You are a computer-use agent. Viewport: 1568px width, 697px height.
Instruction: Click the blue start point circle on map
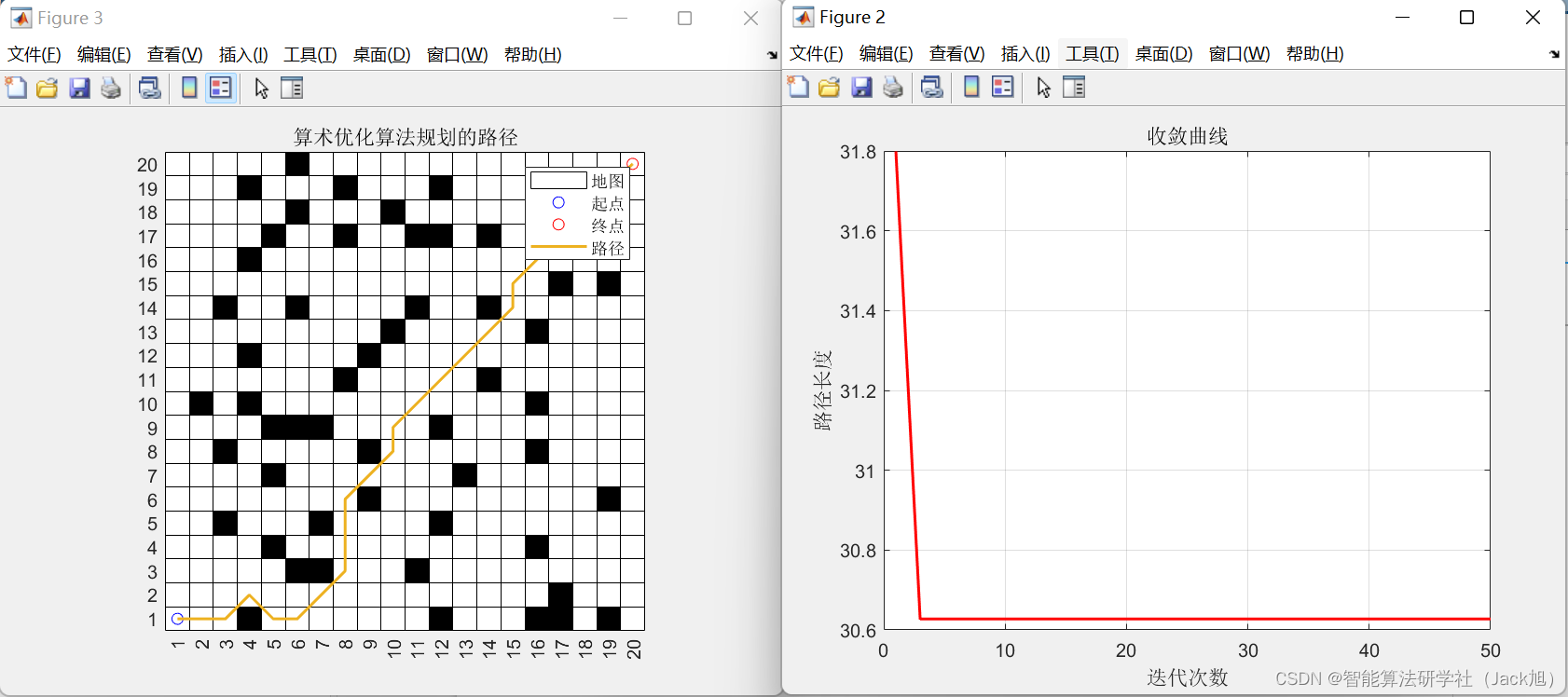pos(177,619)
